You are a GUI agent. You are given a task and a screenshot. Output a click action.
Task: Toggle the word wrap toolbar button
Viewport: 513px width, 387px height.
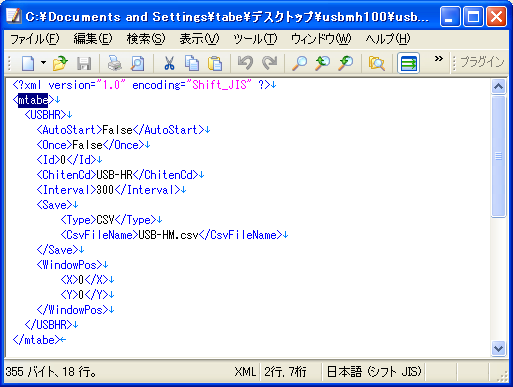click(408, 63)
